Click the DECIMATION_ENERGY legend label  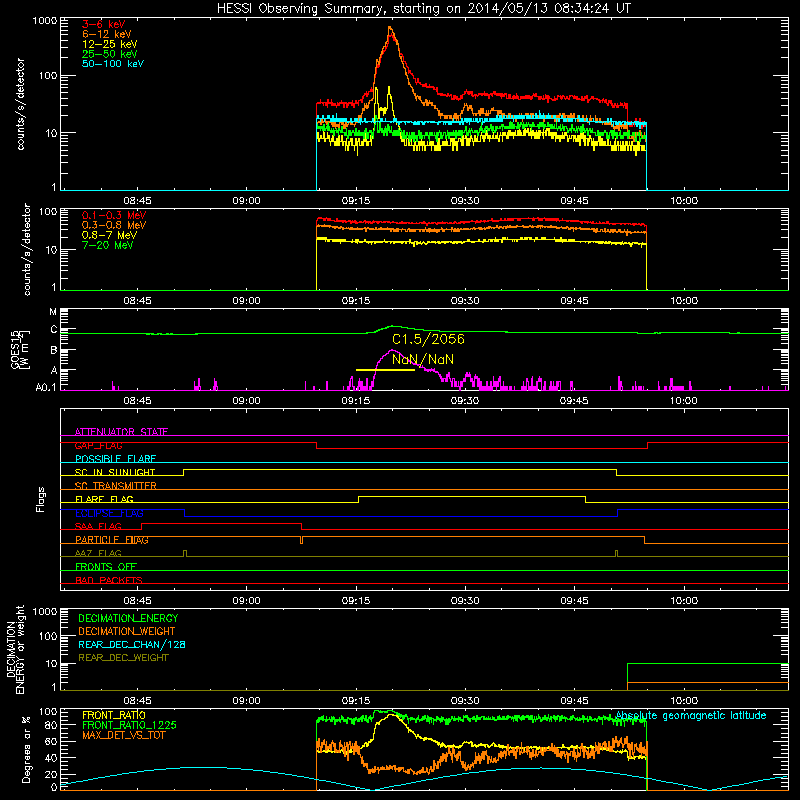coord(128,618)
